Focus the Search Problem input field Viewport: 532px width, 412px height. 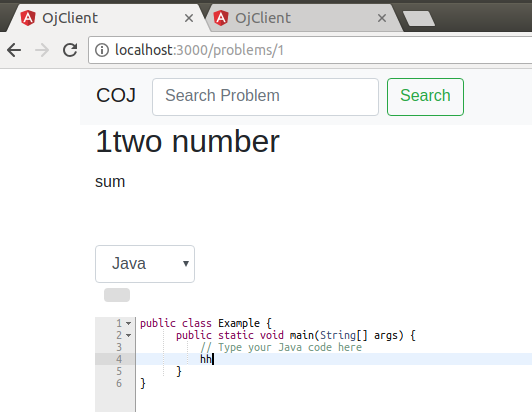tap(265, 97)
